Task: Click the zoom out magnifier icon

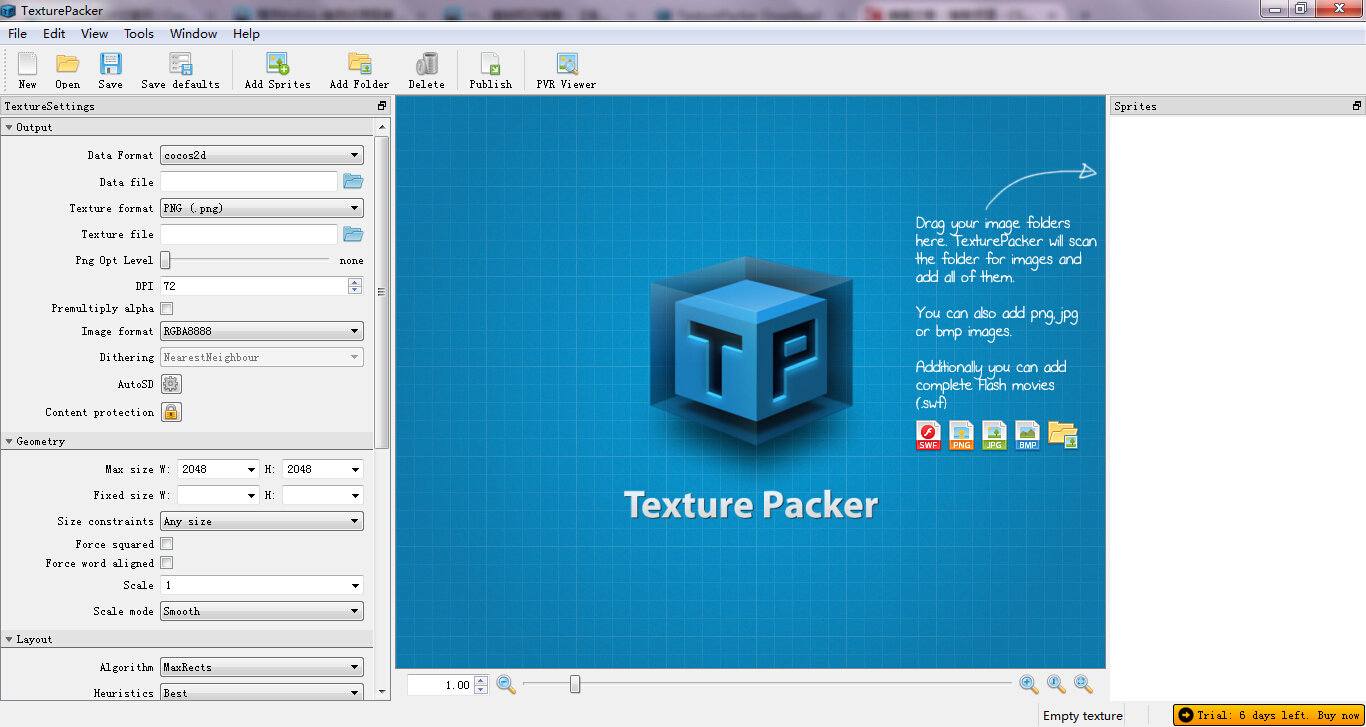Action: (x=506, y=684)
